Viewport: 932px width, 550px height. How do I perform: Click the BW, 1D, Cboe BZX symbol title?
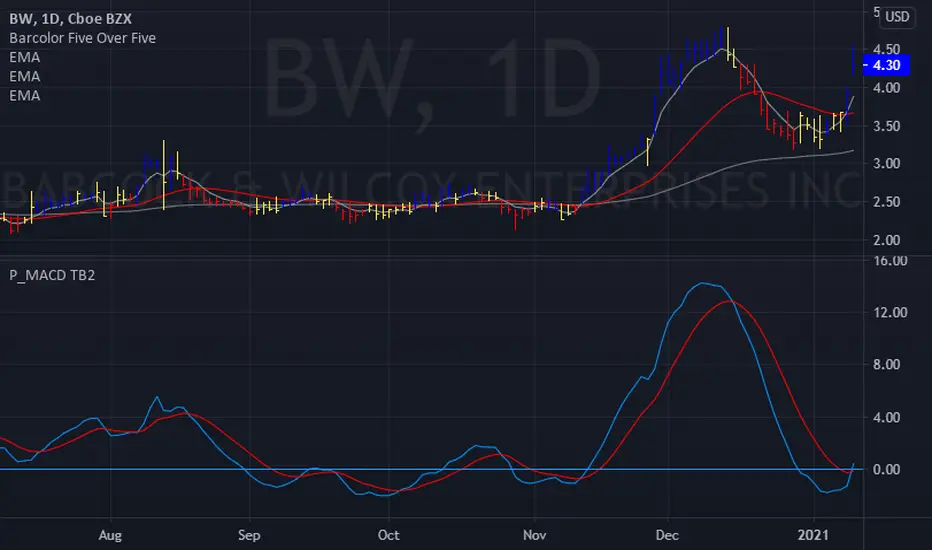point(70,19)
